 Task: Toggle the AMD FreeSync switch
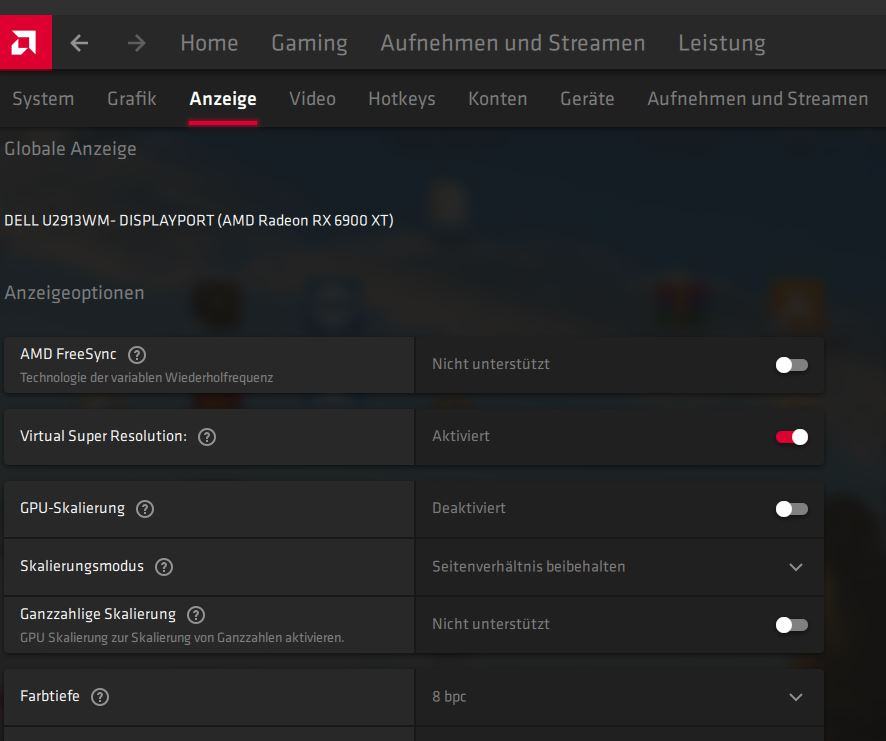click(792, 365)
